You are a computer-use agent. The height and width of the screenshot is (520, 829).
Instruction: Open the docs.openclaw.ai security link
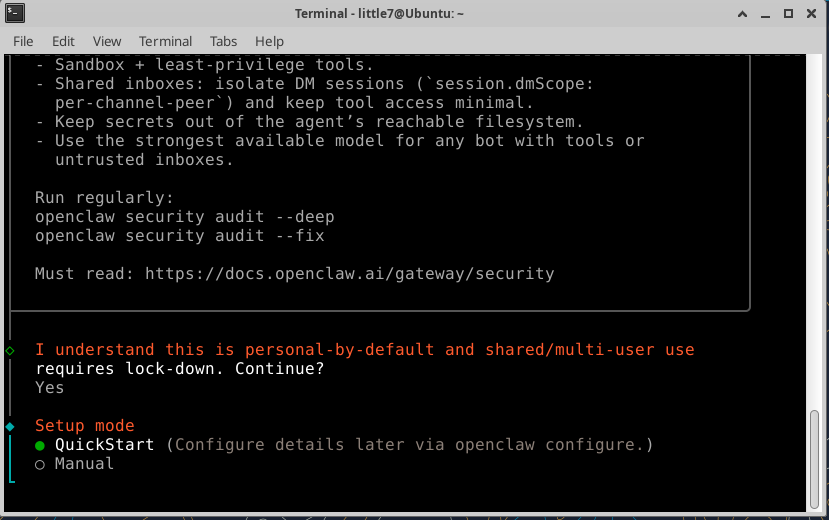(349, 273)
